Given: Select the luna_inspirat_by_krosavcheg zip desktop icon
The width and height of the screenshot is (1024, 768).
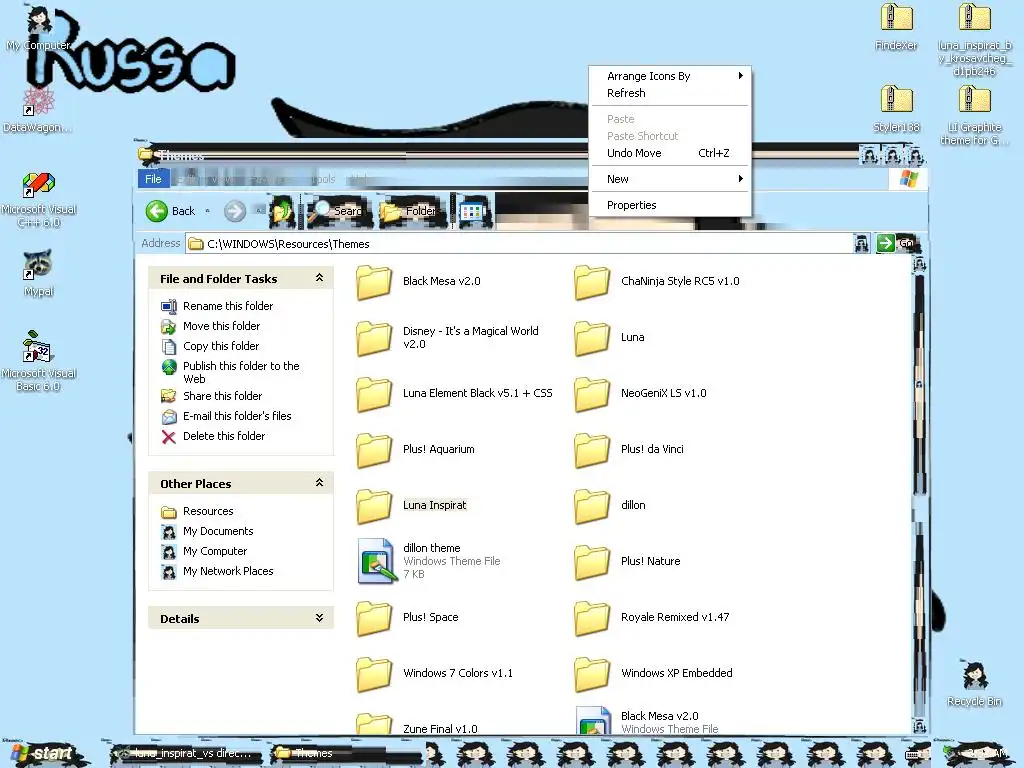Looking at the screenshot, I should [974, 39].
